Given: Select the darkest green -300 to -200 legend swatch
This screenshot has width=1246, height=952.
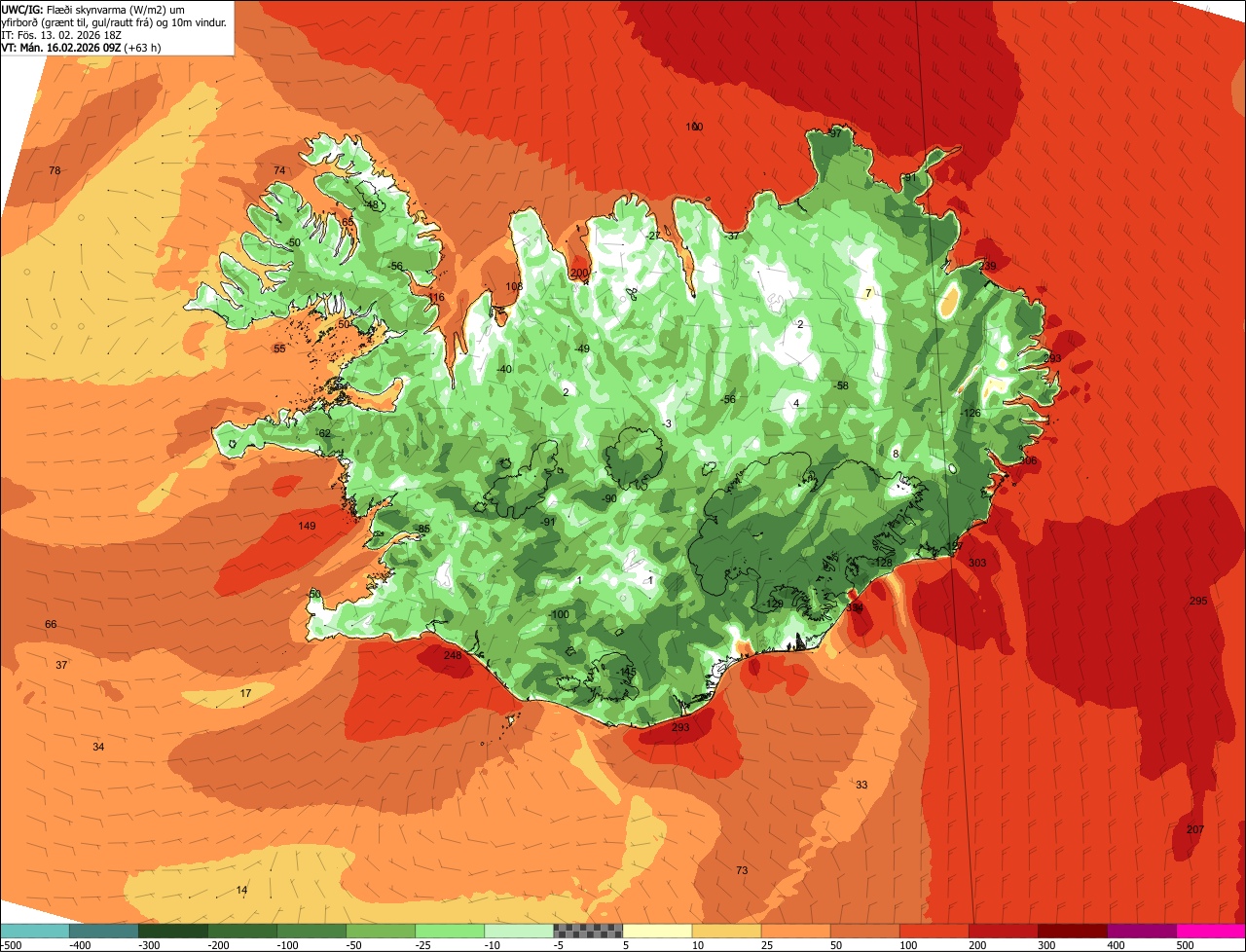Looking at the screenshot, I should (172, 931).
